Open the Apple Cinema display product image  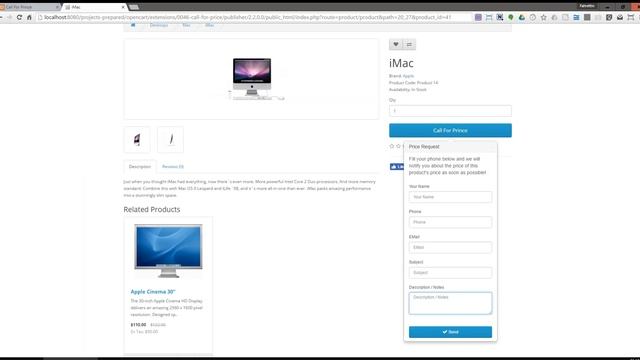(168, 251)
